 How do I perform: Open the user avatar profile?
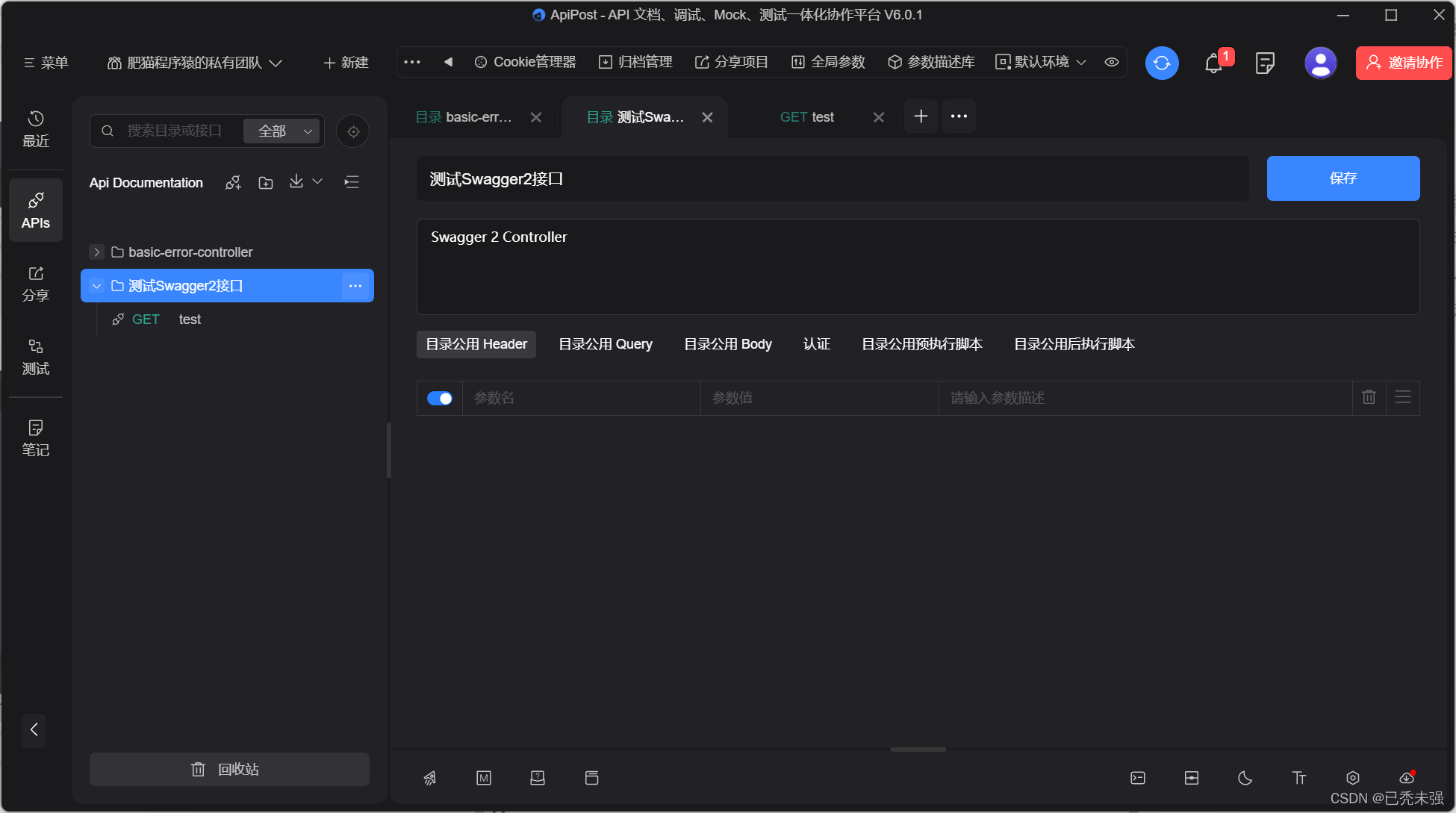(1320, 63)
